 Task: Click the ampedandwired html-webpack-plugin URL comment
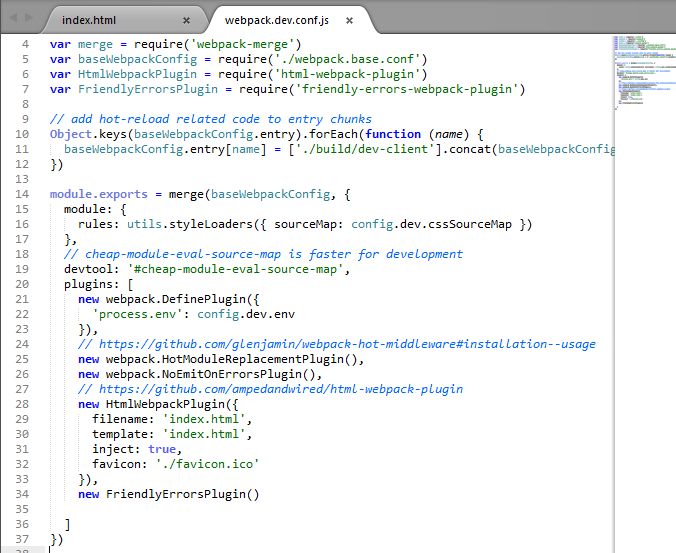tap(270, 389)
